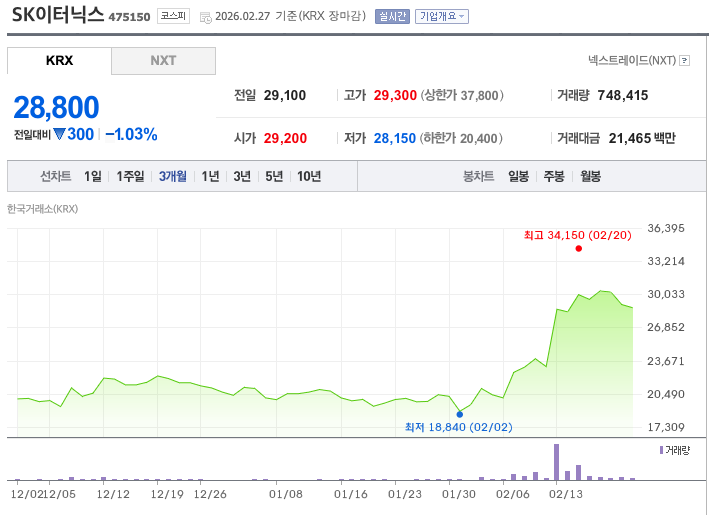Select the 5년 line chart period
Image resolution: width=709 pixels, height=515 pixels.
pos(274,176)
